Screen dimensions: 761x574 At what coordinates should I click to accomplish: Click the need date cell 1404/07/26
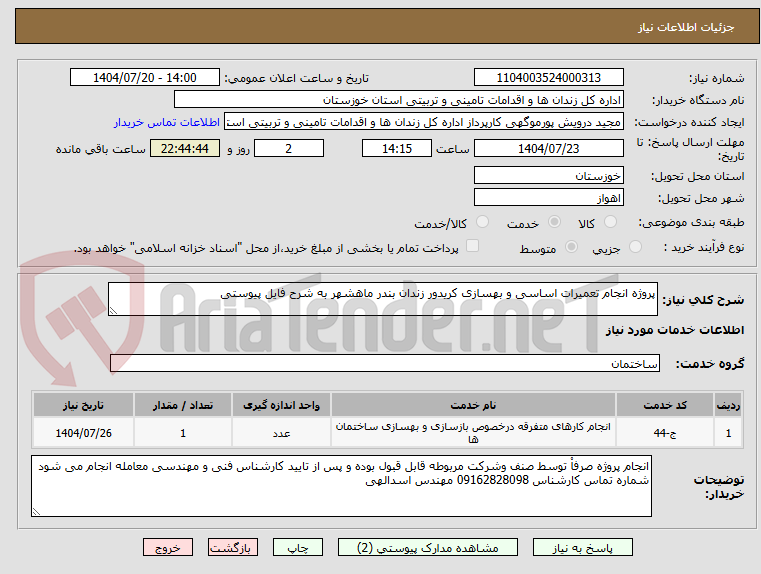(x=83, y=433)
